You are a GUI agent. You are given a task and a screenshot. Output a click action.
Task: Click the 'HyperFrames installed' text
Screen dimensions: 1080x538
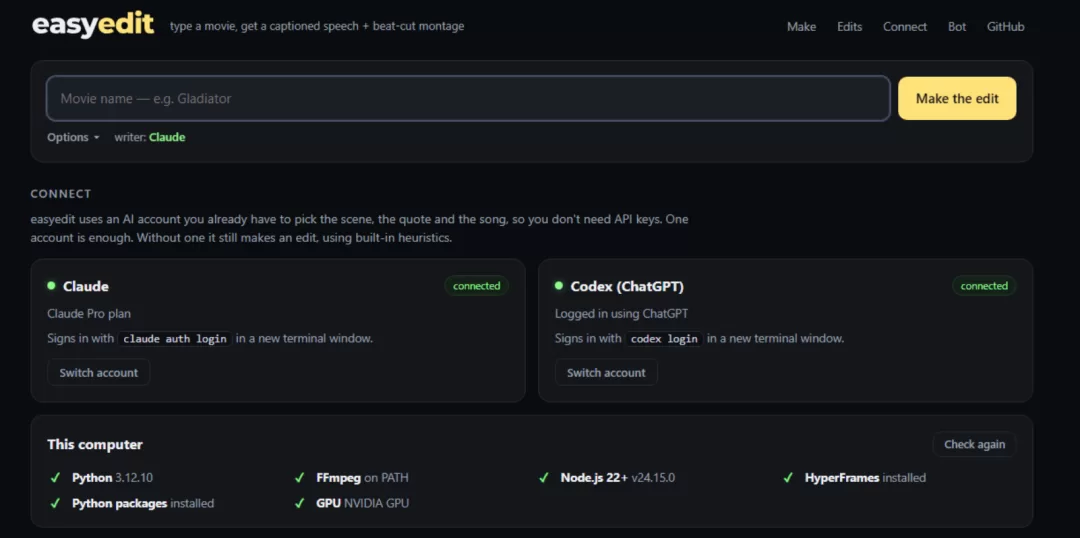pyautogui.click(x=865, y=478)
